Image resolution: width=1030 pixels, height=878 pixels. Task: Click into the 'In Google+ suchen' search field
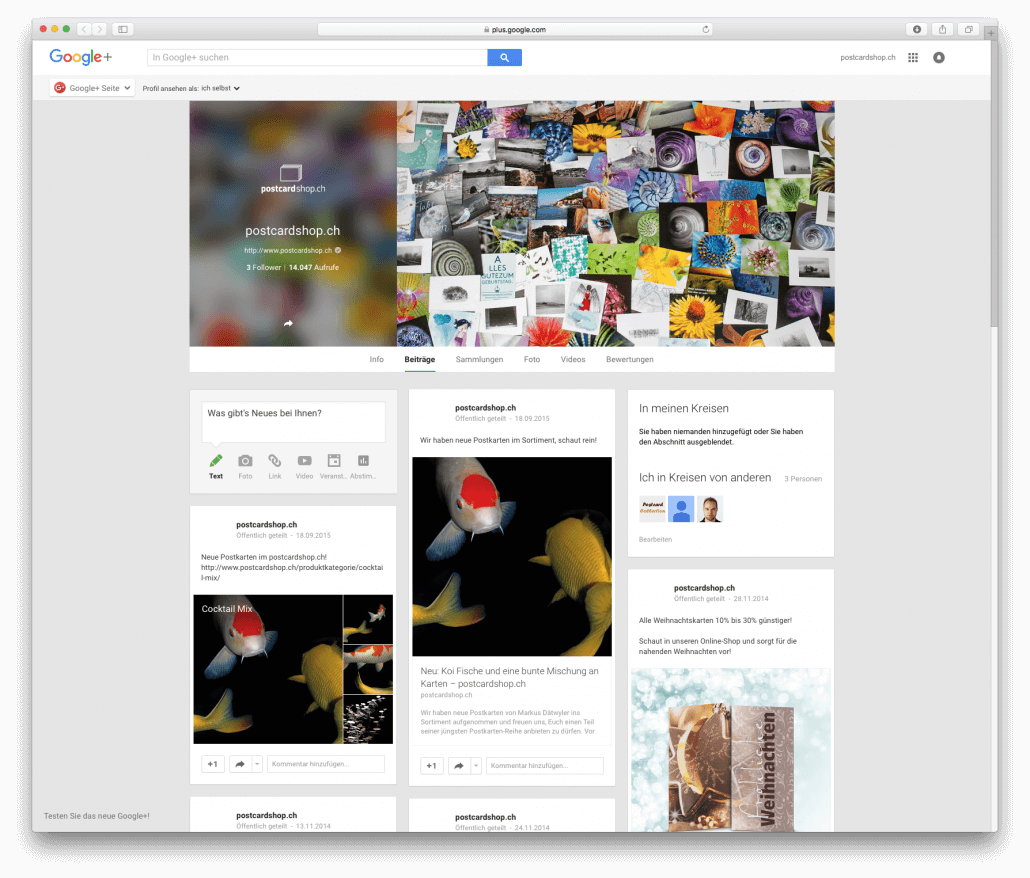[317, 58]
